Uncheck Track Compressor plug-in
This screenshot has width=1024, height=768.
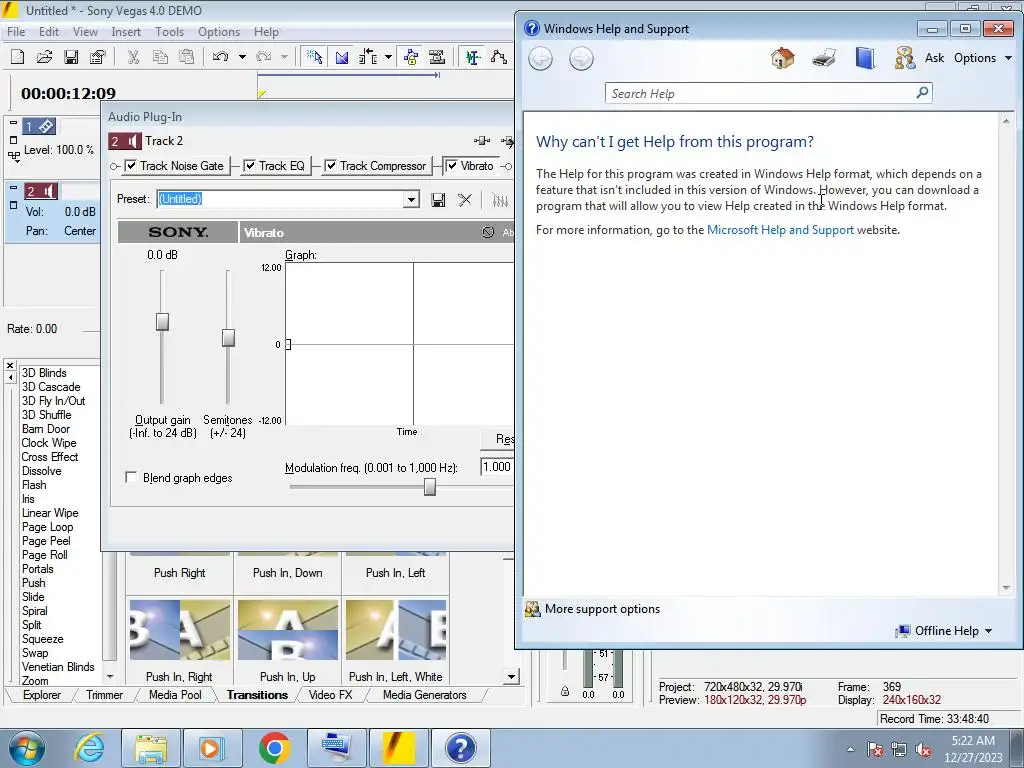click(331, 166)
